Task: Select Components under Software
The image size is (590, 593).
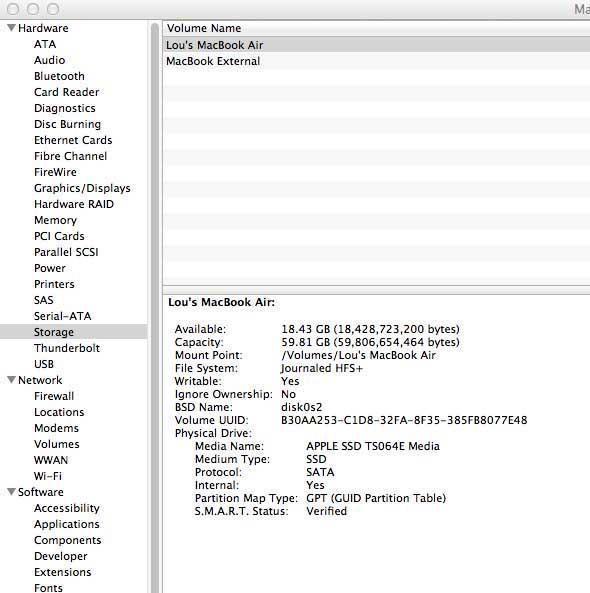Action: pyautogui.click(x=67, y=540)
